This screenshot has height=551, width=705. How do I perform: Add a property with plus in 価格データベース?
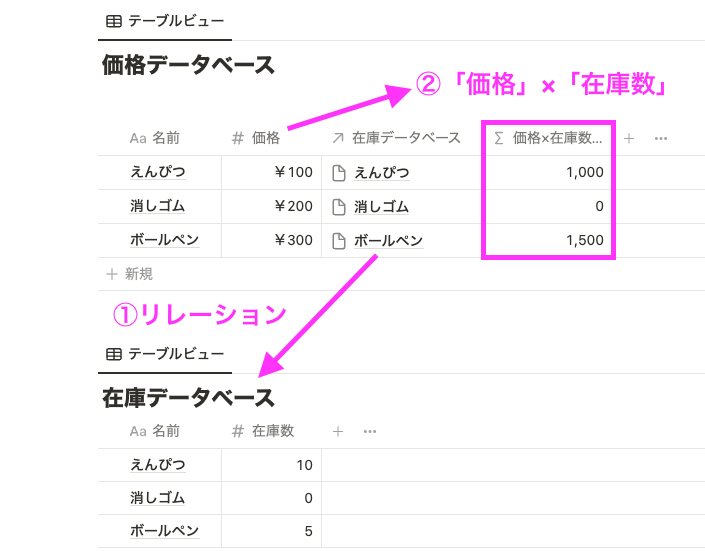629,138
